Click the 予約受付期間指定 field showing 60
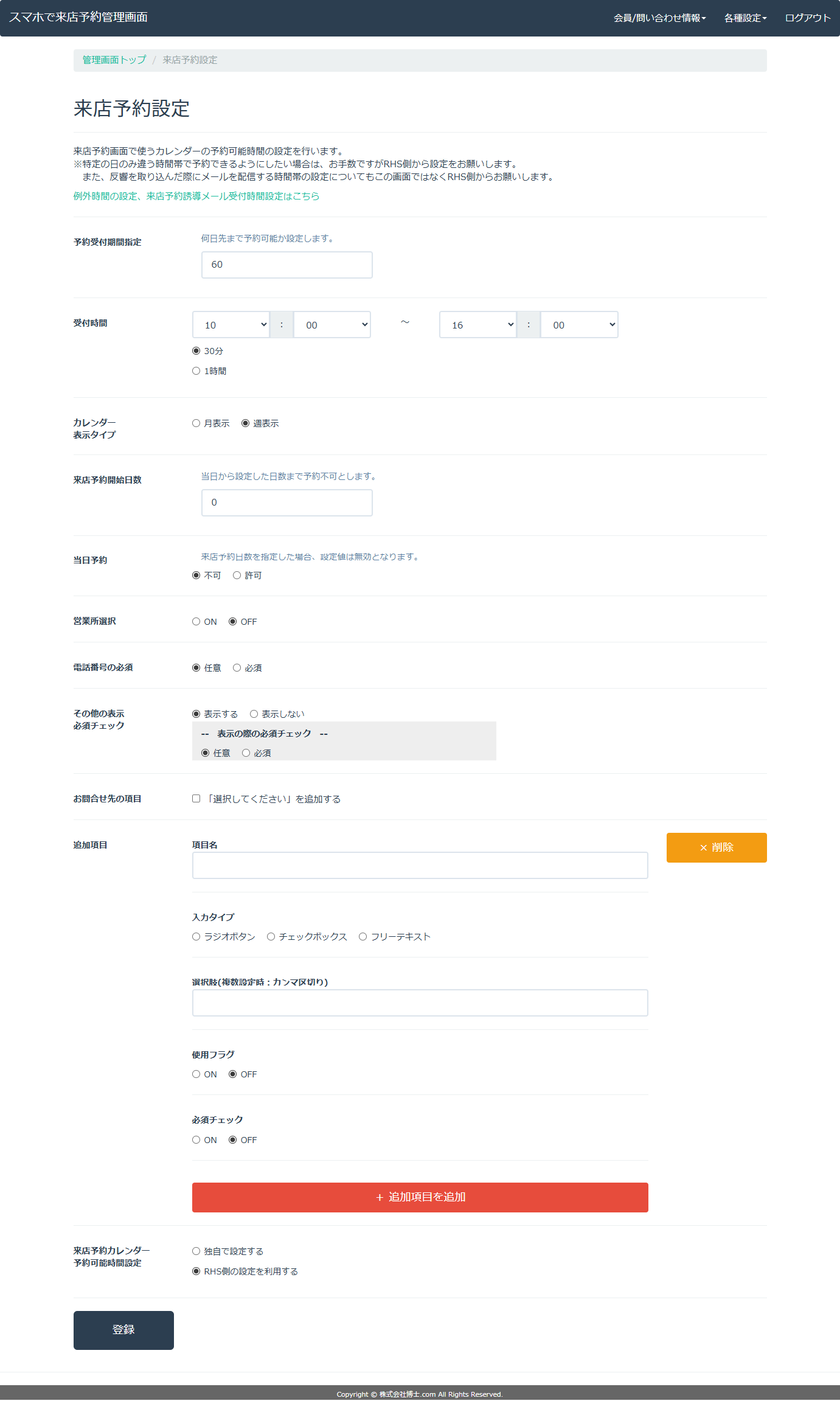 pos(286,265)
